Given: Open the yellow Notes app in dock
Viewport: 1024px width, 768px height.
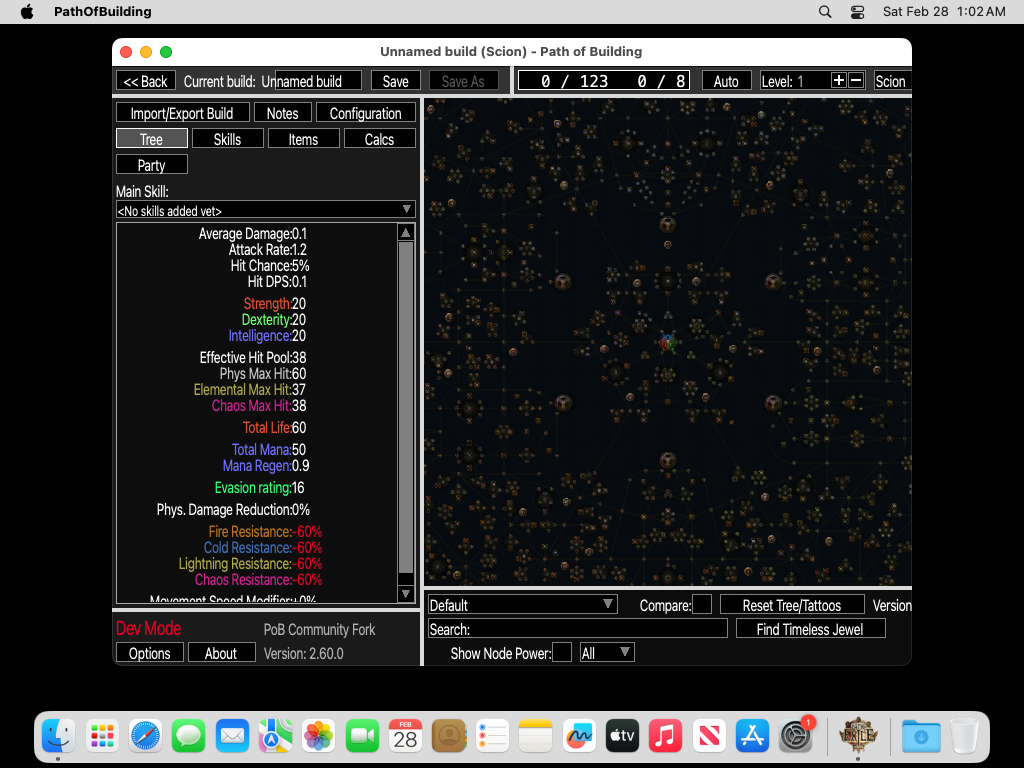Looking at the screenshot, I should click(536, 736).
